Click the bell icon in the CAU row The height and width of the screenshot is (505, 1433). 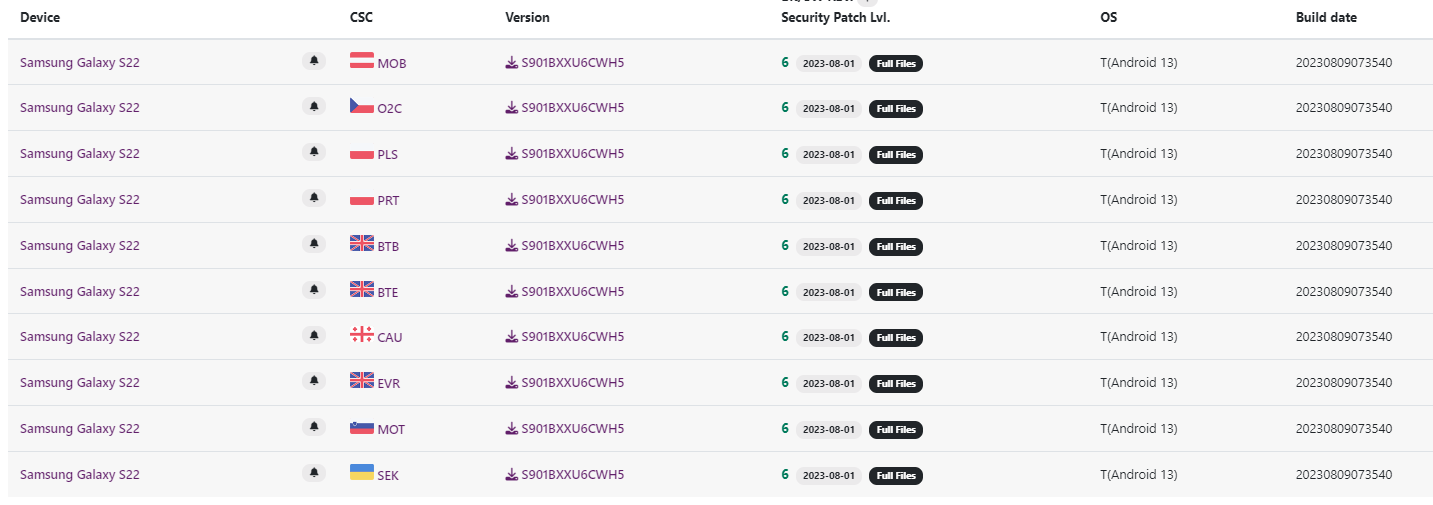click(314, 336)
